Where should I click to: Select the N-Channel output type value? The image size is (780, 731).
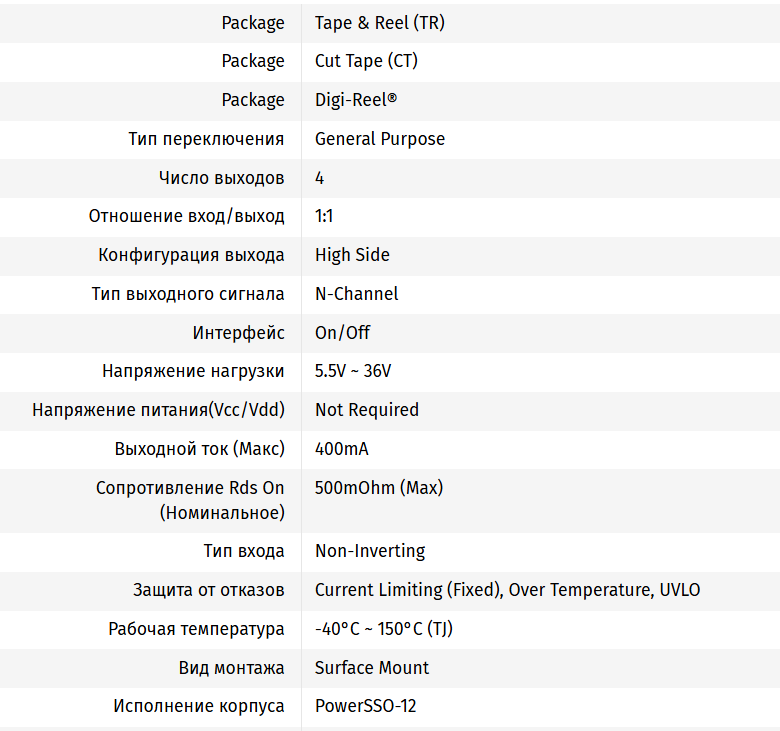356,294
